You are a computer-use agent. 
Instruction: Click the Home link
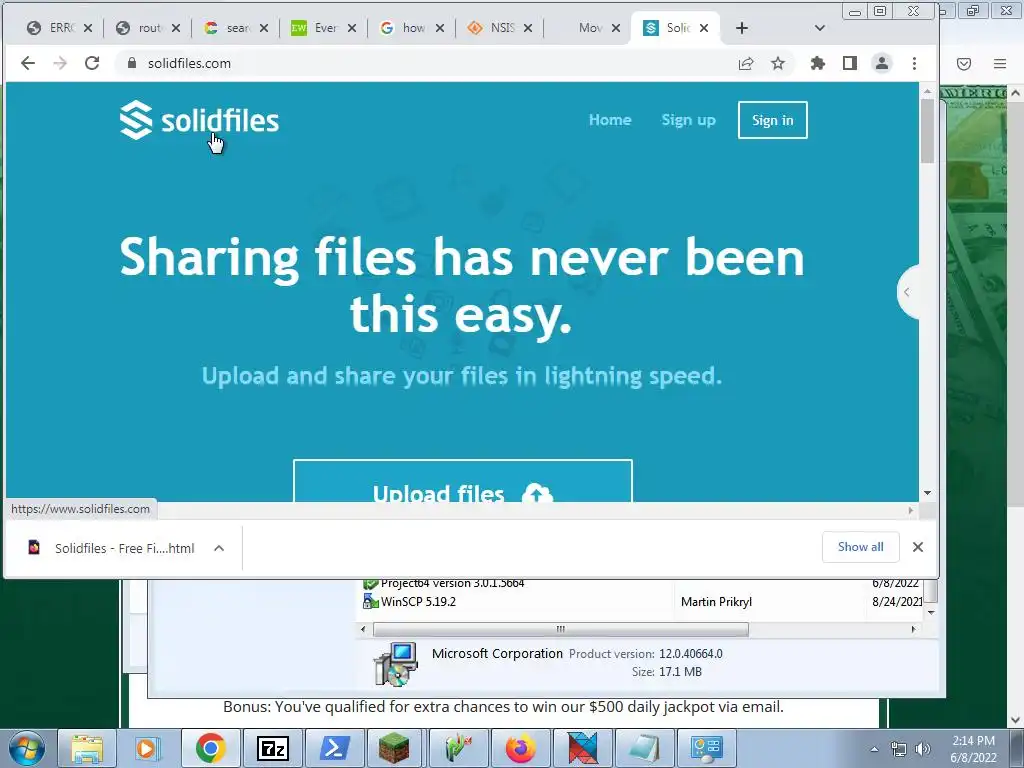pos(610,120)
